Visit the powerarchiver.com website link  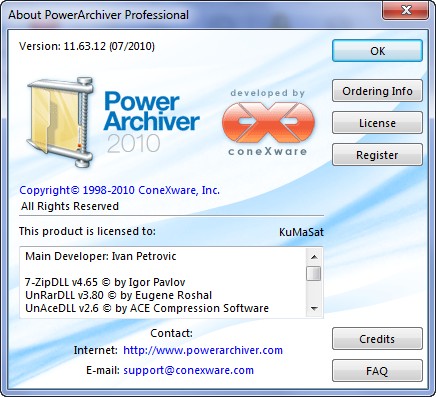pos(203,350)
